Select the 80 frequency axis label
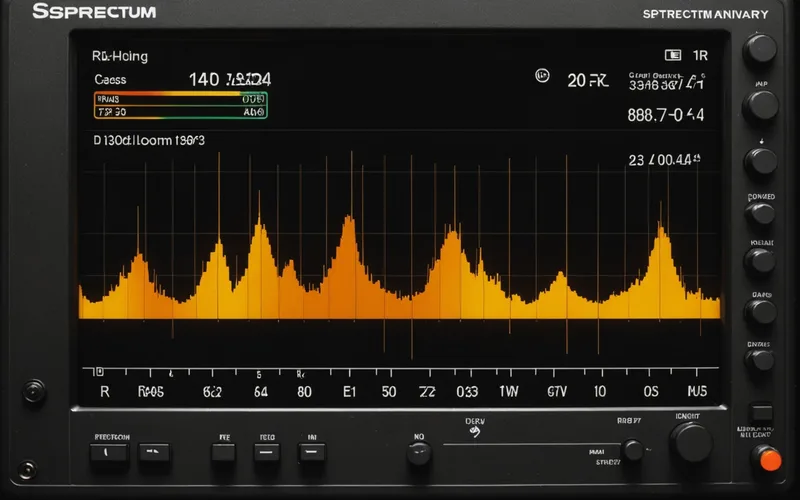The width and height of the screenshot is (800, 500). pyautogui.click(x=305, y=392)
